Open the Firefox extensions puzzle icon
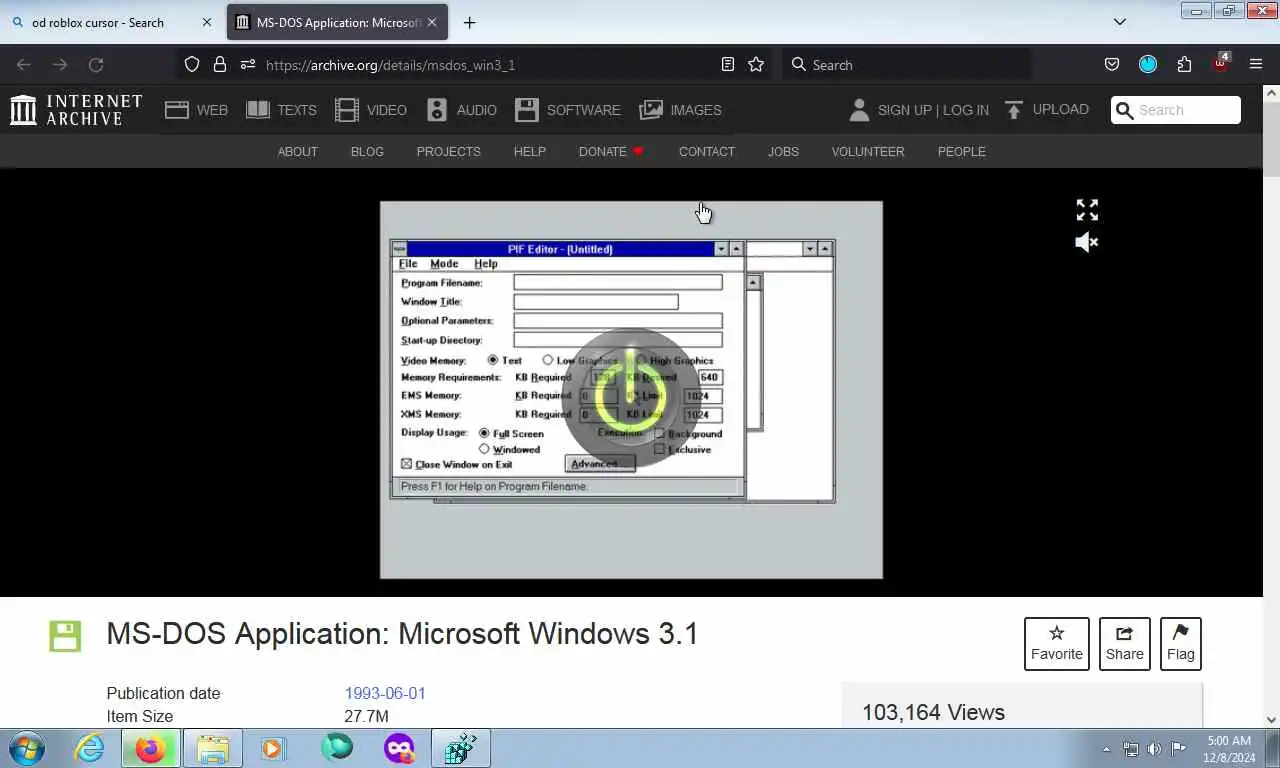This screenshot has height=768, width=1280. tap(1184, 64)
